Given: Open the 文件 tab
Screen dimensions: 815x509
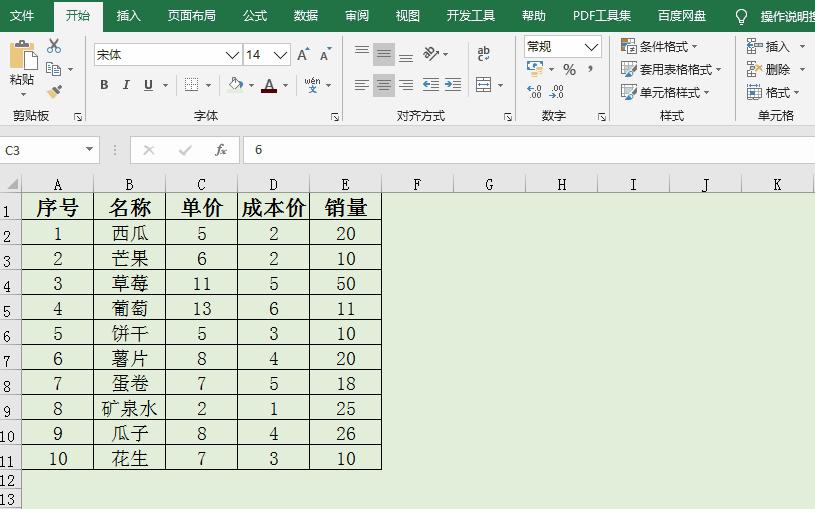Looking at the screenshot, I should 22,16.
